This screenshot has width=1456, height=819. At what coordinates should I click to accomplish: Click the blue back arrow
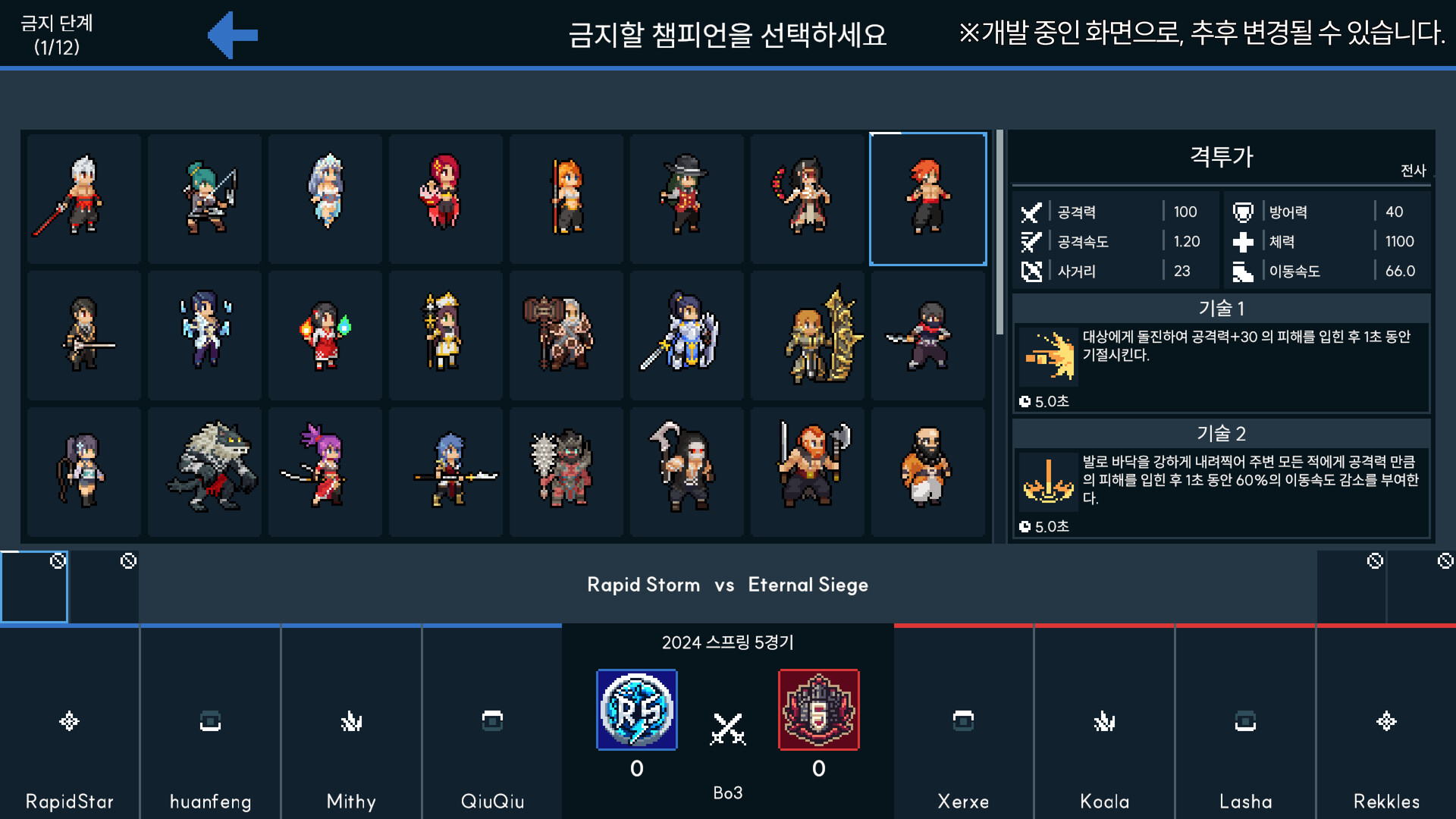[233, 35]
